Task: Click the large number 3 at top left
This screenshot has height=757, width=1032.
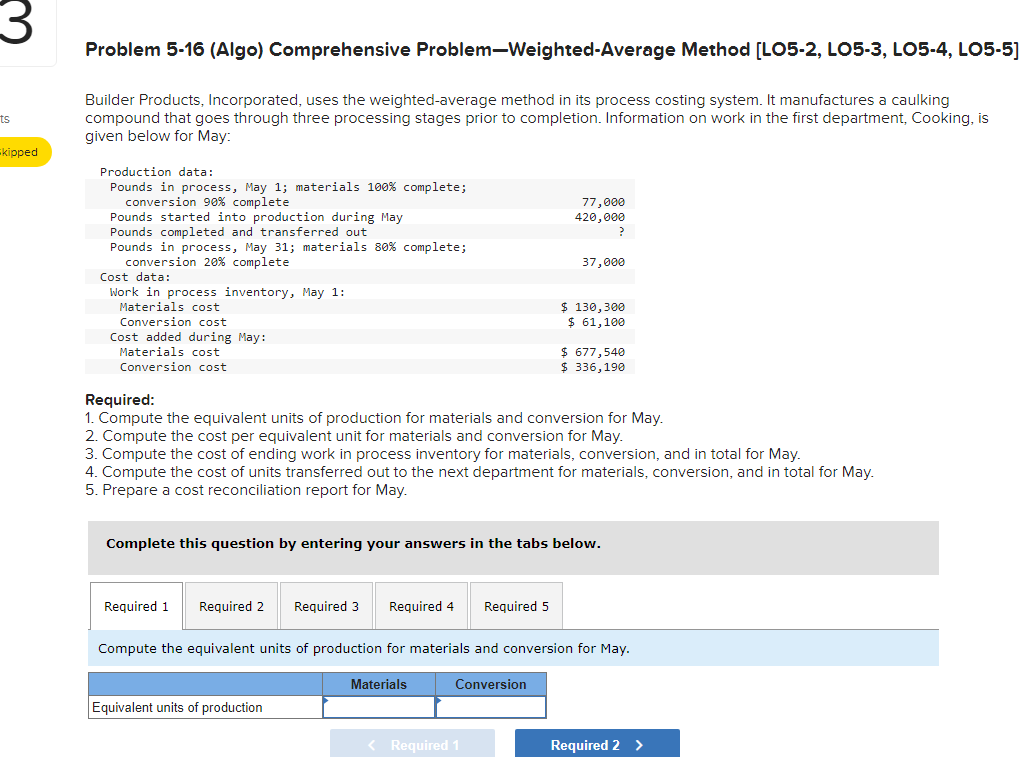Action: click(17, 20)
